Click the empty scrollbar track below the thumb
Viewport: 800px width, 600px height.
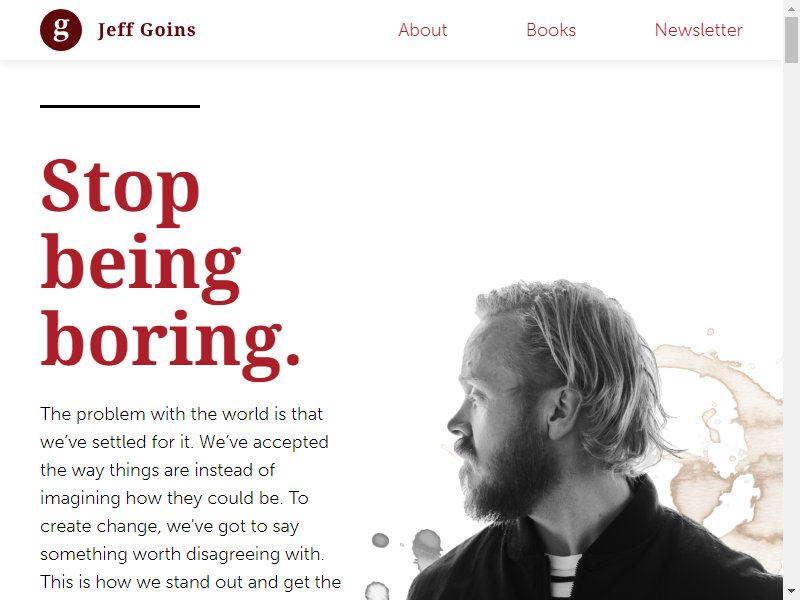[x=791, y=327]
